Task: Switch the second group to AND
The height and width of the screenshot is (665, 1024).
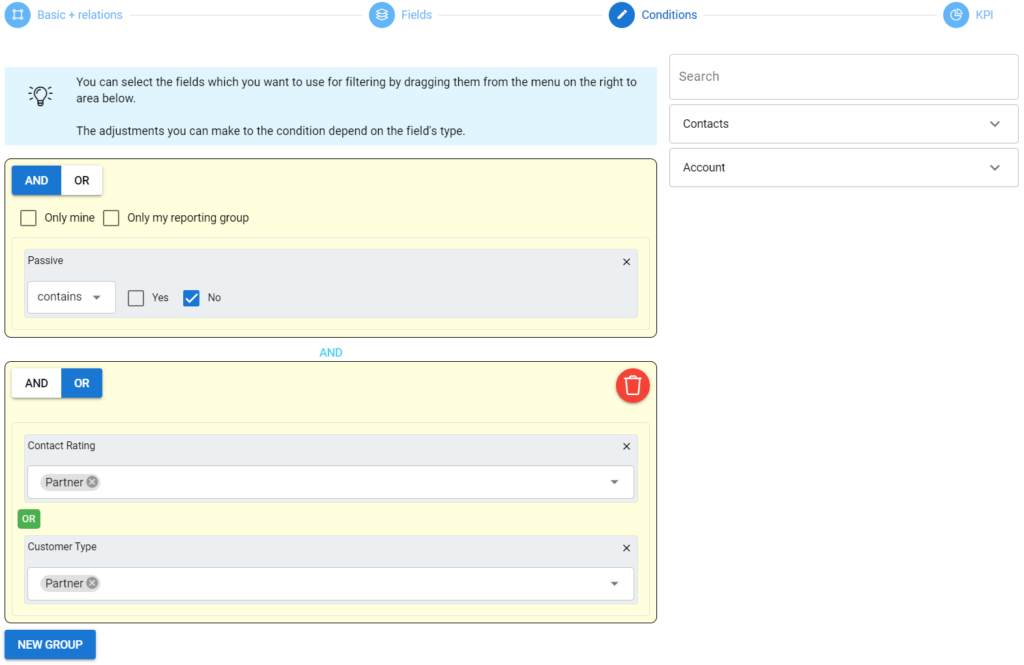Action: coord(36,383)
